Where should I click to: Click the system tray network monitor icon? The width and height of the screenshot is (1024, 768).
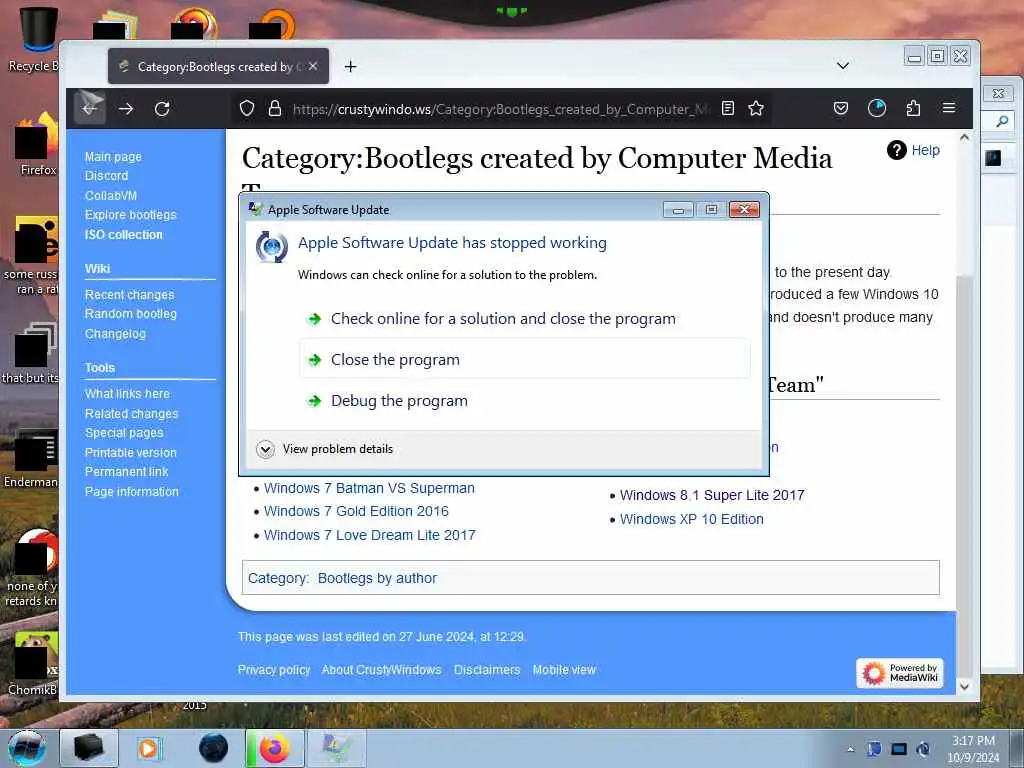(899, 749)
